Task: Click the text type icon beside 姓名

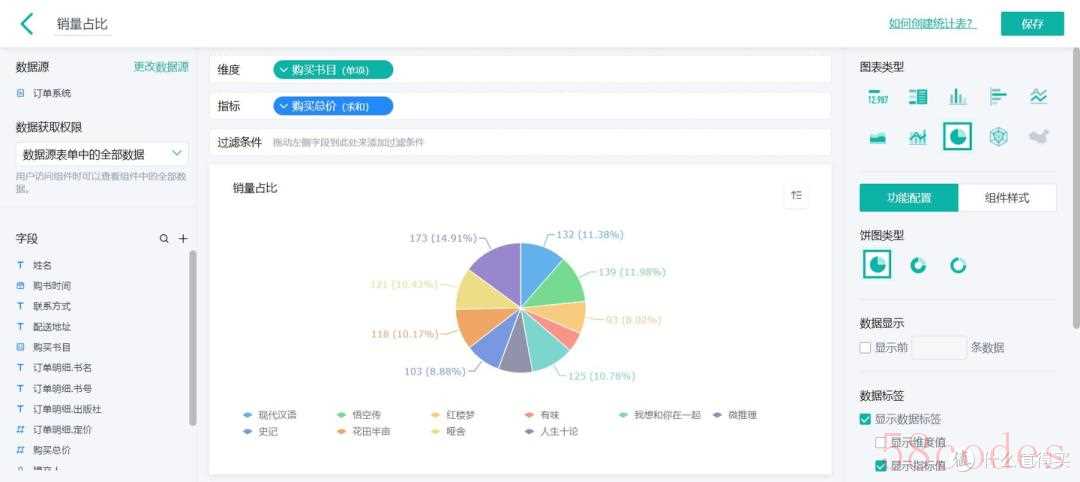Action: (x=20, y=265)
